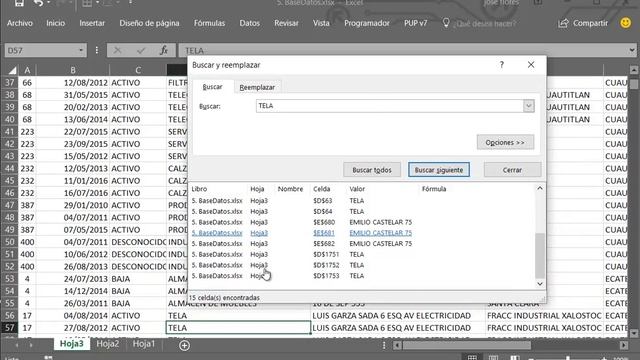Select the Buscar tab in dialog
The width and height of the screenshot is (640, 360).
pos(212,87)
